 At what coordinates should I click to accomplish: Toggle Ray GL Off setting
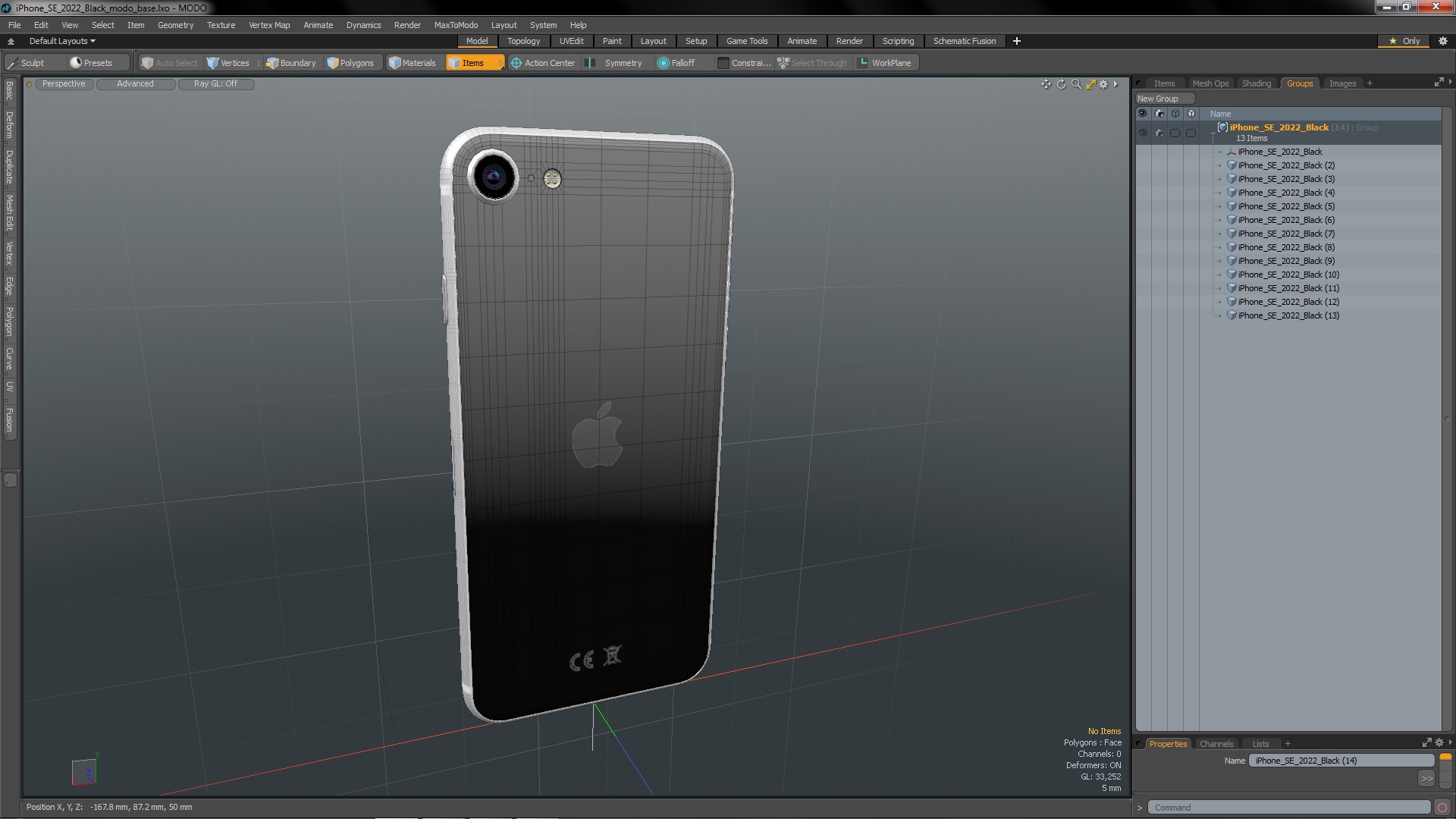[x=215, y=84]
